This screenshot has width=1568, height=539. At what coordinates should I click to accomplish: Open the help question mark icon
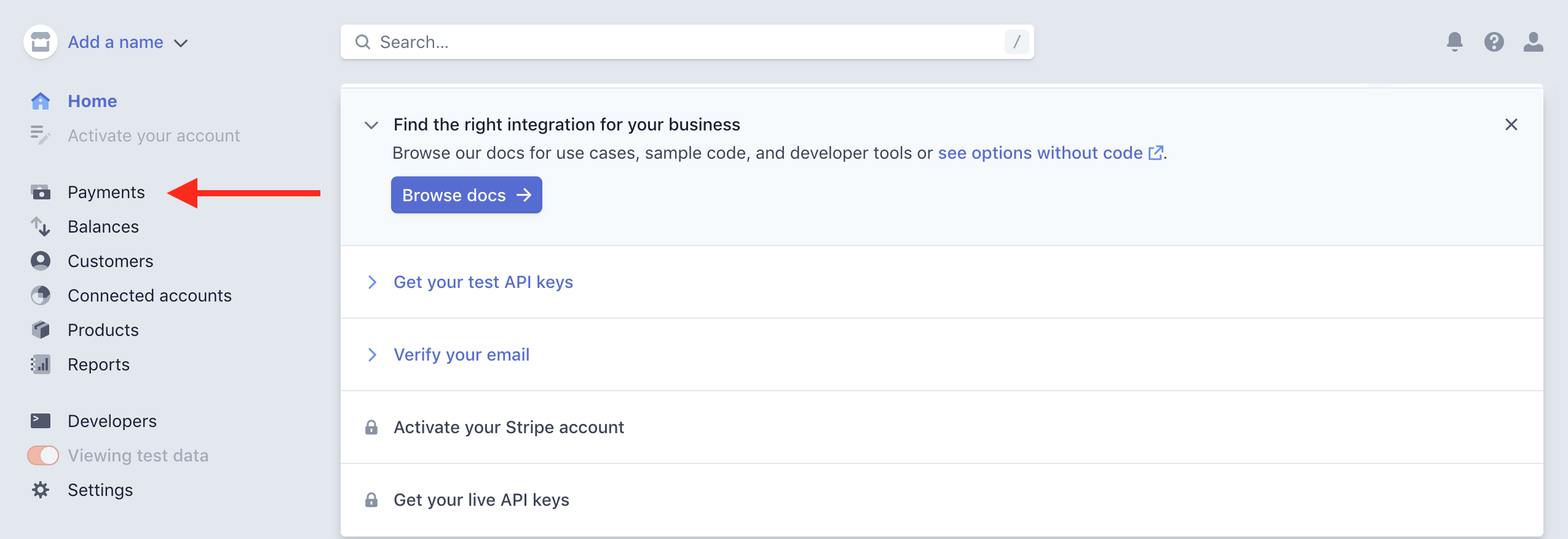(x=1494, y=42)
